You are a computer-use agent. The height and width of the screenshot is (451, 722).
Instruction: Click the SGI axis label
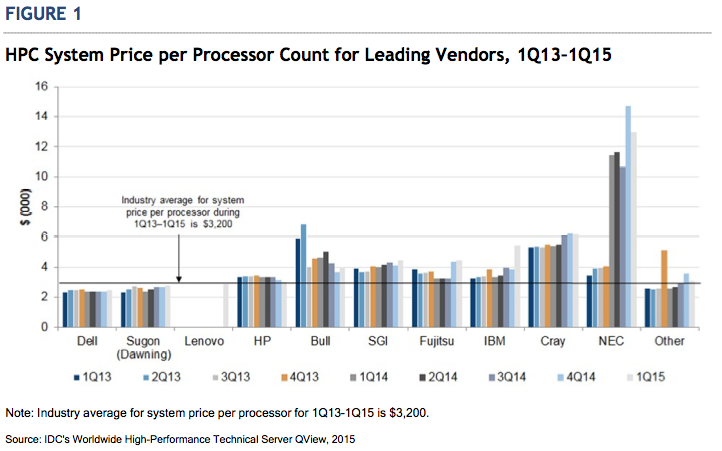point(378,341)
